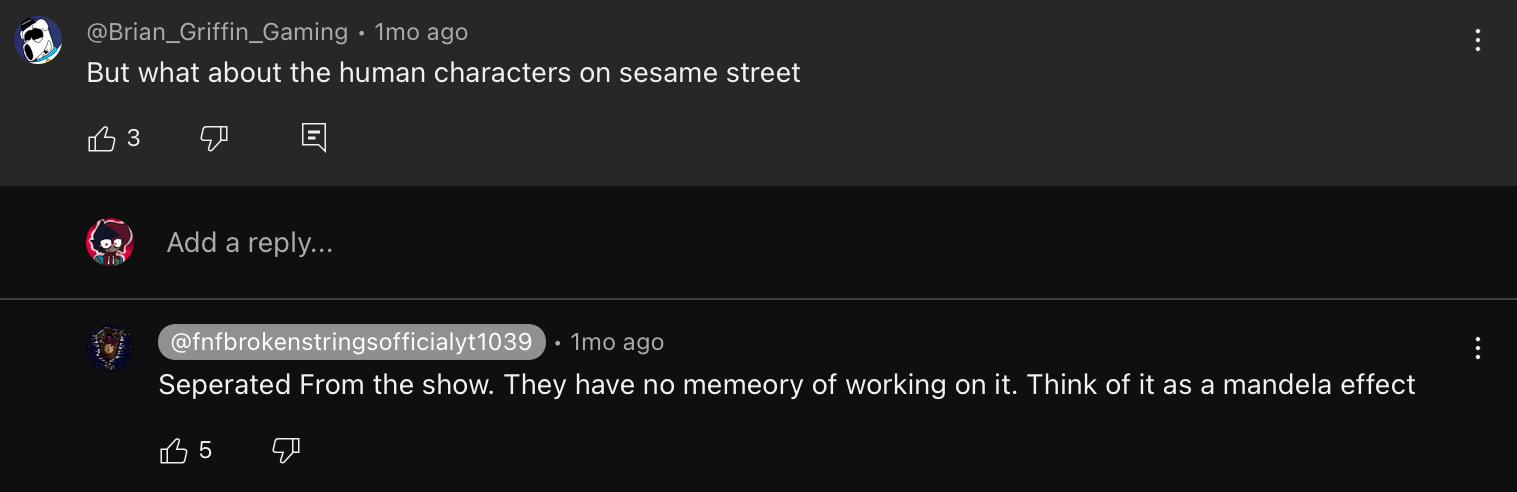Thumbs up the fnfbrokenstringsofficialyt1039 reply
The width and height of the screenshot is (1517, 492).
(x=174, y=451)
